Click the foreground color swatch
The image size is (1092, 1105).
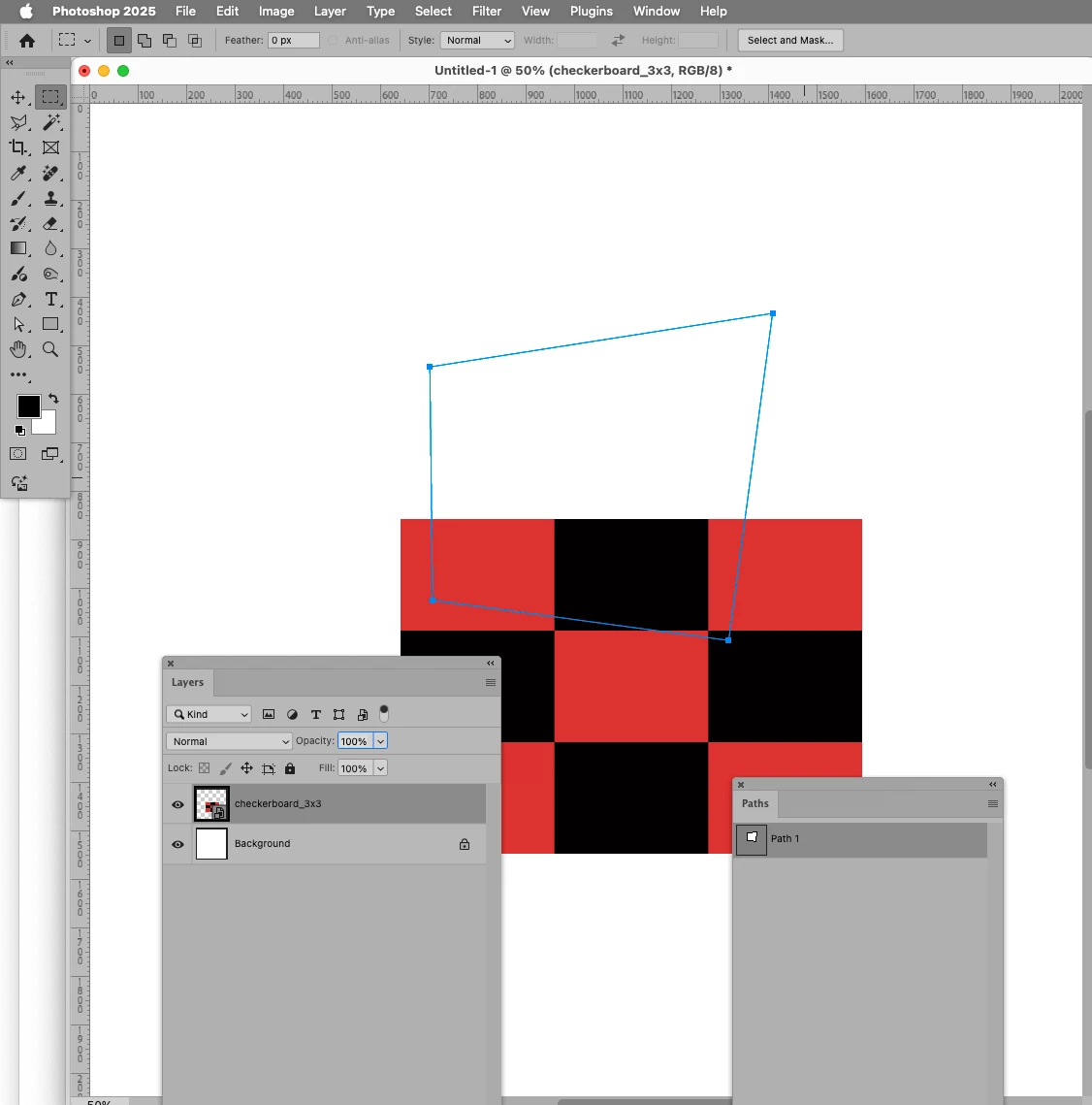[29, 406]
